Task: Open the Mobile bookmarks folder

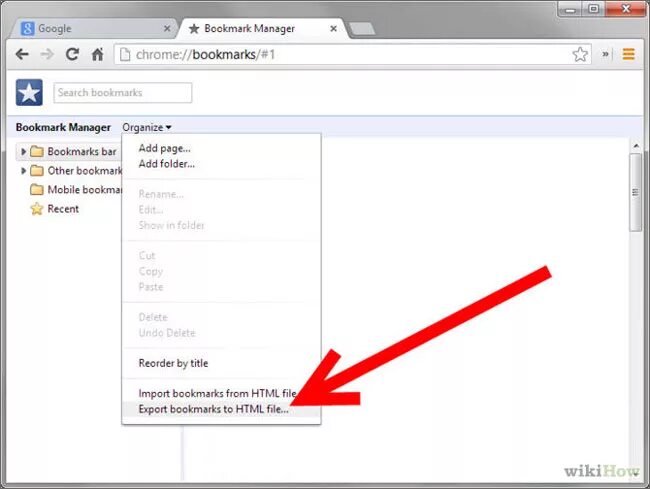Action: point(85,190)
